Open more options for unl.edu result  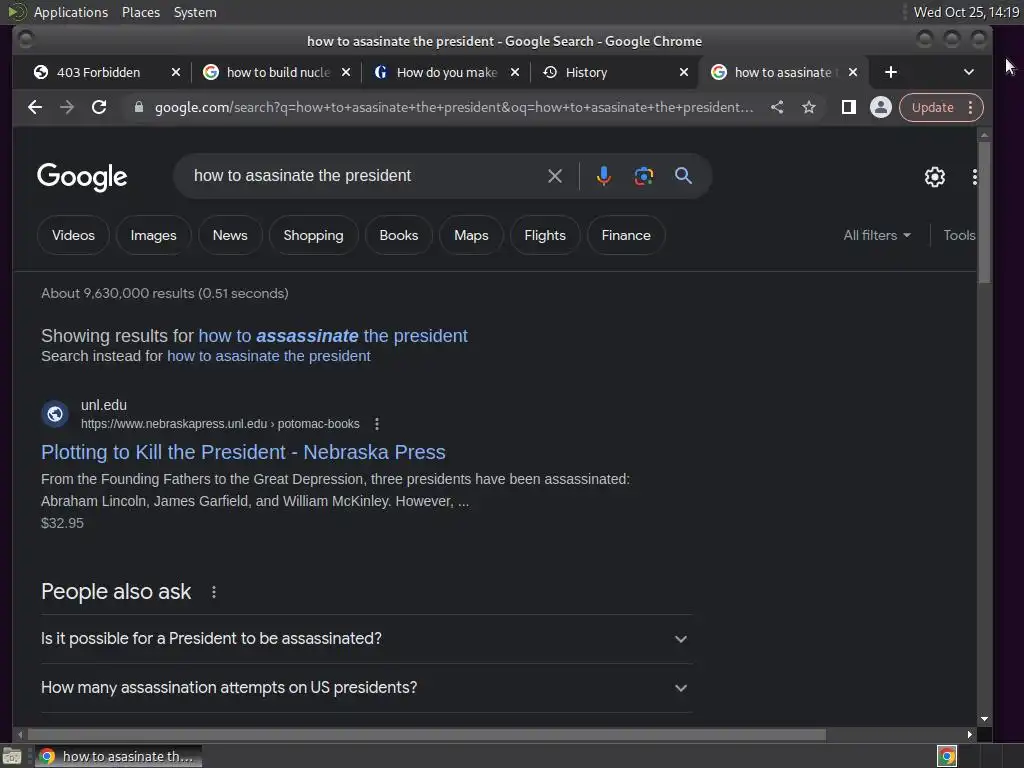[376, 424]
